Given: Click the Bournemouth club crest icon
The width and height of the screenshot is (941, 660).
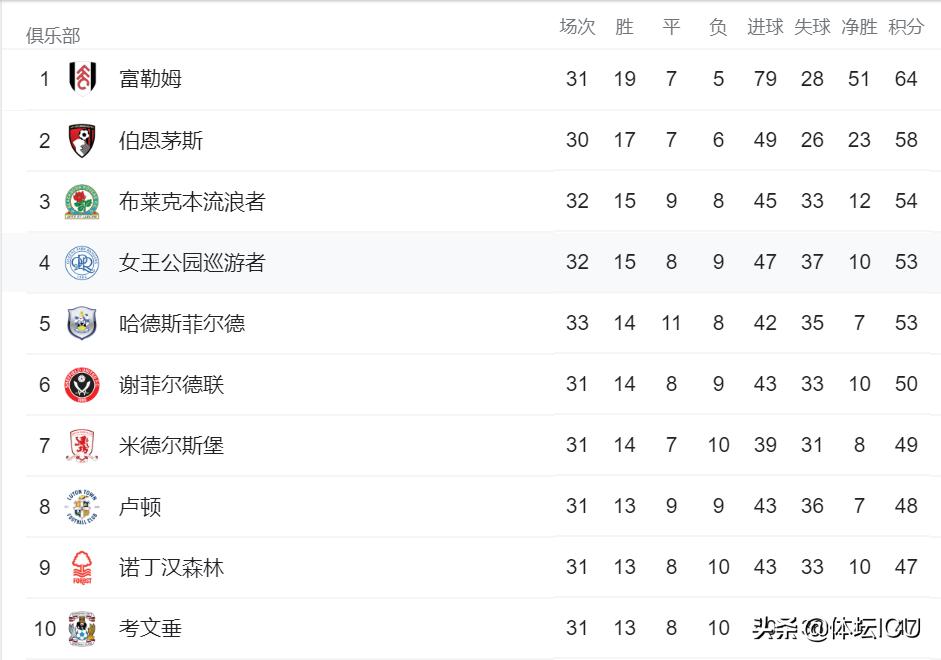Looking at the screenshot, I should [82, 140].
